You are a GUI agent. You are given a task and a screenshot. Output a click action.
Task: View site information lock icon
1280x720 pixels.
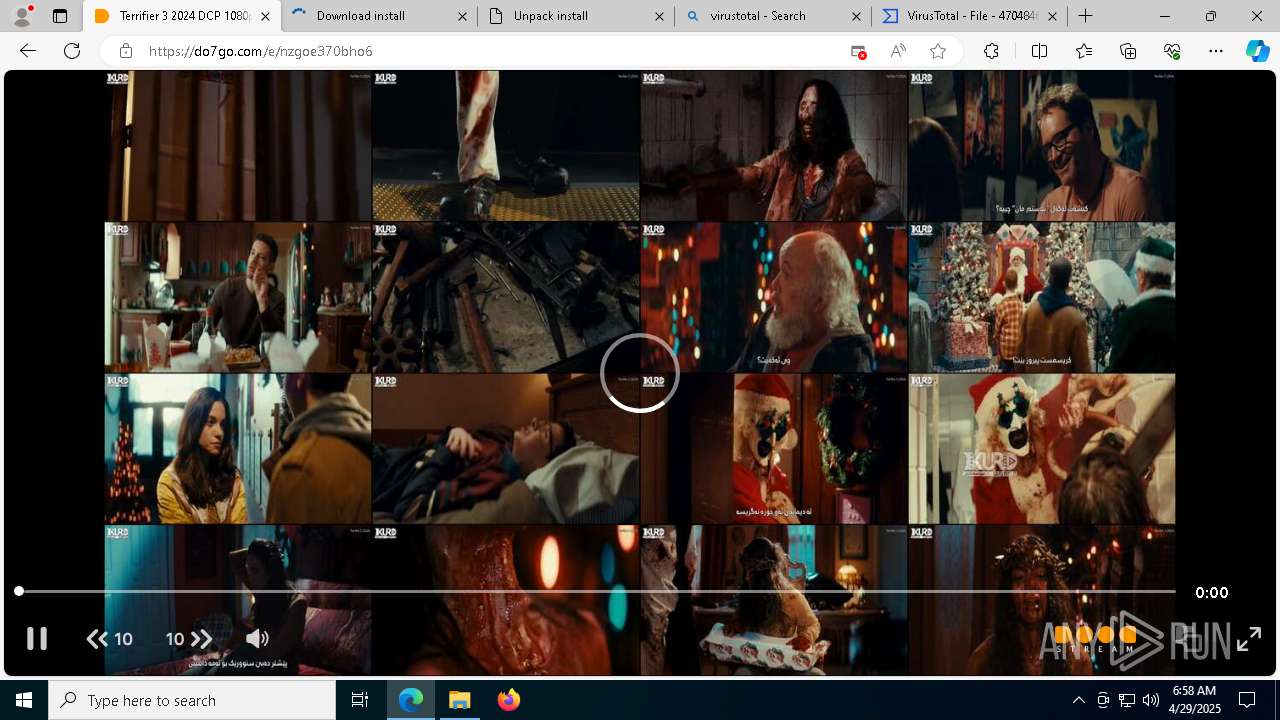(125, 51)
